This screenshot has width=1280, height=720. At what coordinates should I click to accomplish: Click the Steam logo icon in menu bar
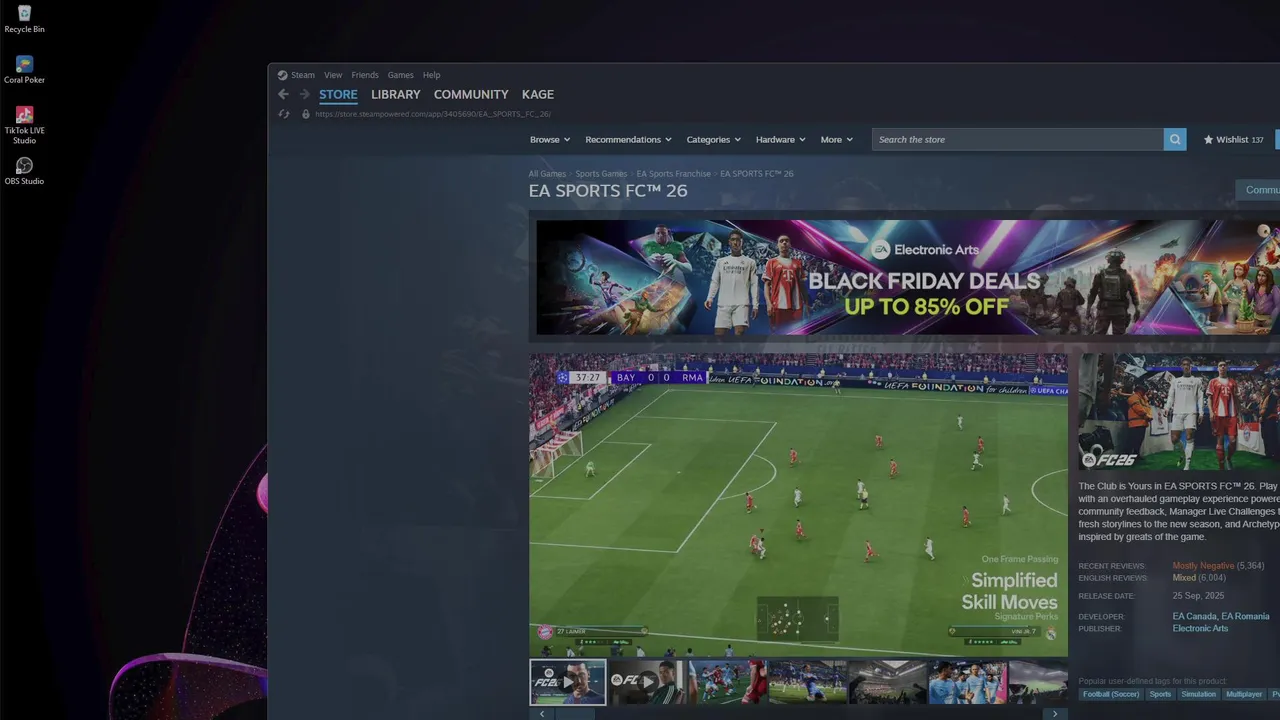tap(282, 75)
